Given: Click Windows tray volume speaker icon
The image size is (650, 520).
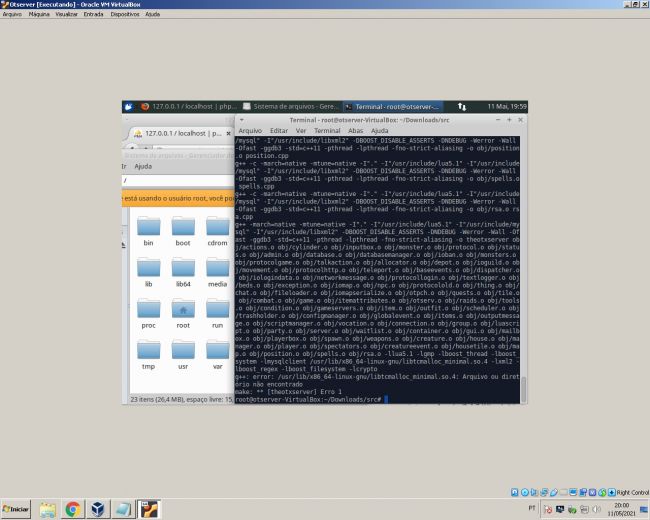Looking at the screenshot, I should 597,509.
